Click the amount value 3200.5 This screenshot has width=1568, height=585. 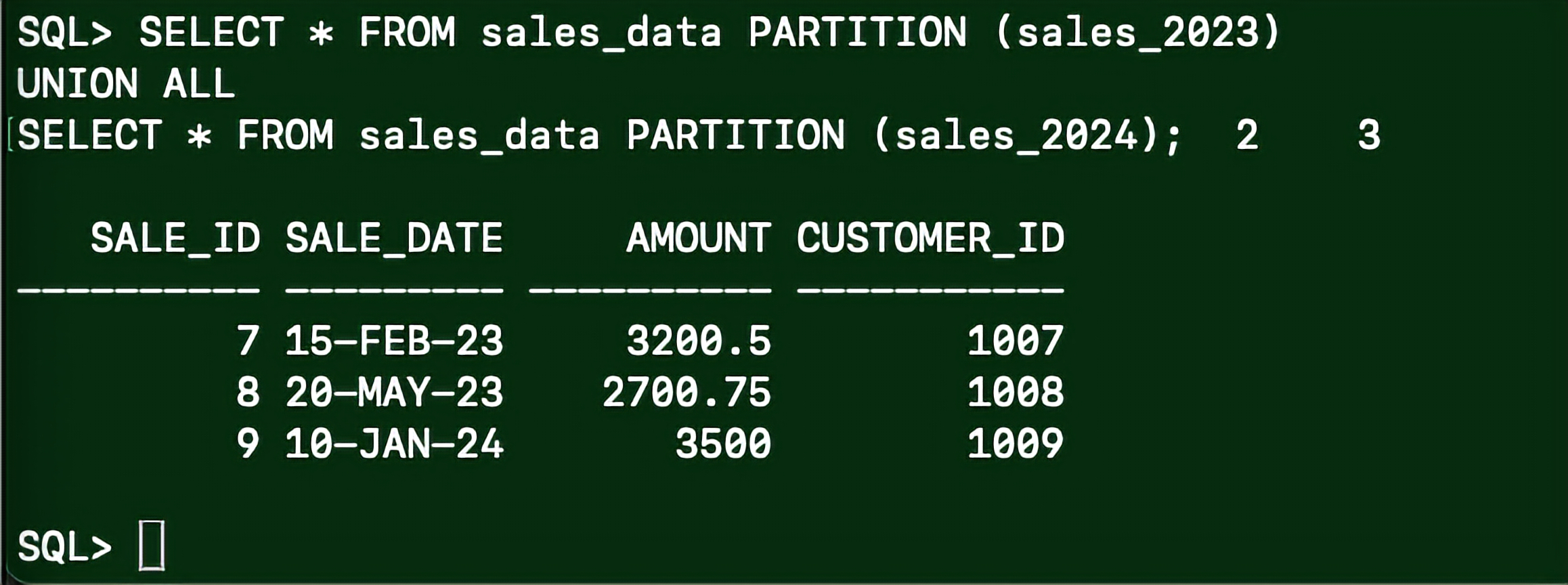pos(699,340)
